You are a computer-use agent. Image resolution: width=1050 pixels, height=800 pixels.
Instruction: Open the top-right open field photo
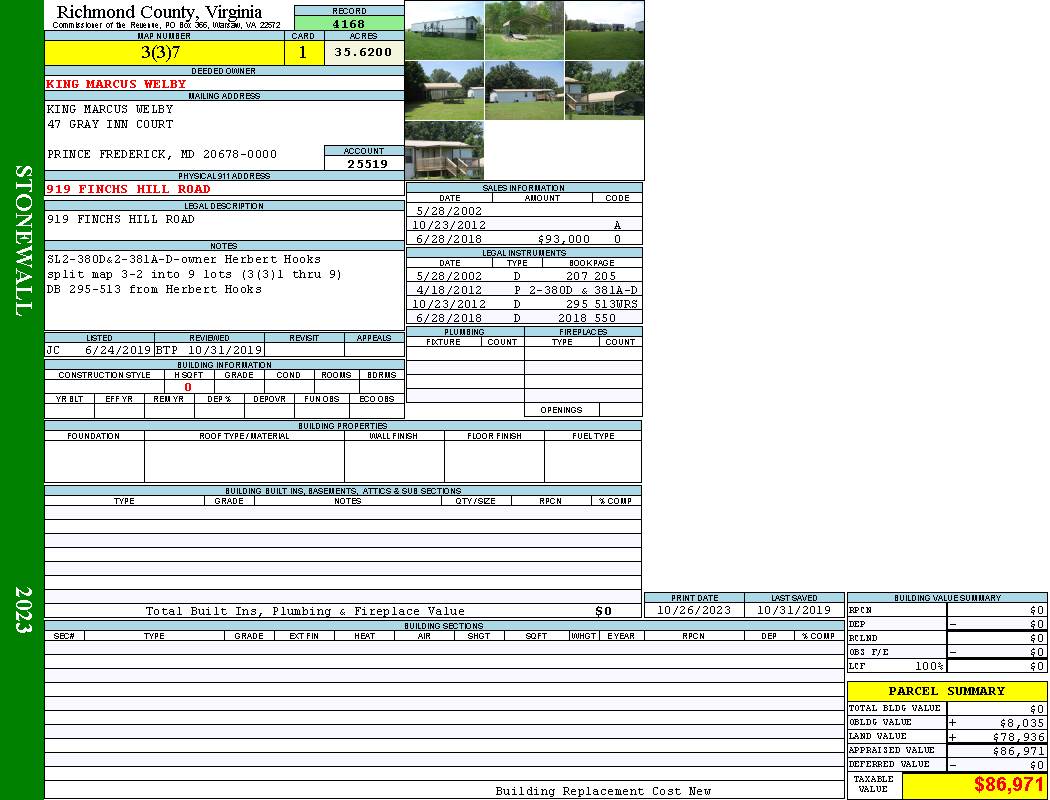(x=604, y=30)
